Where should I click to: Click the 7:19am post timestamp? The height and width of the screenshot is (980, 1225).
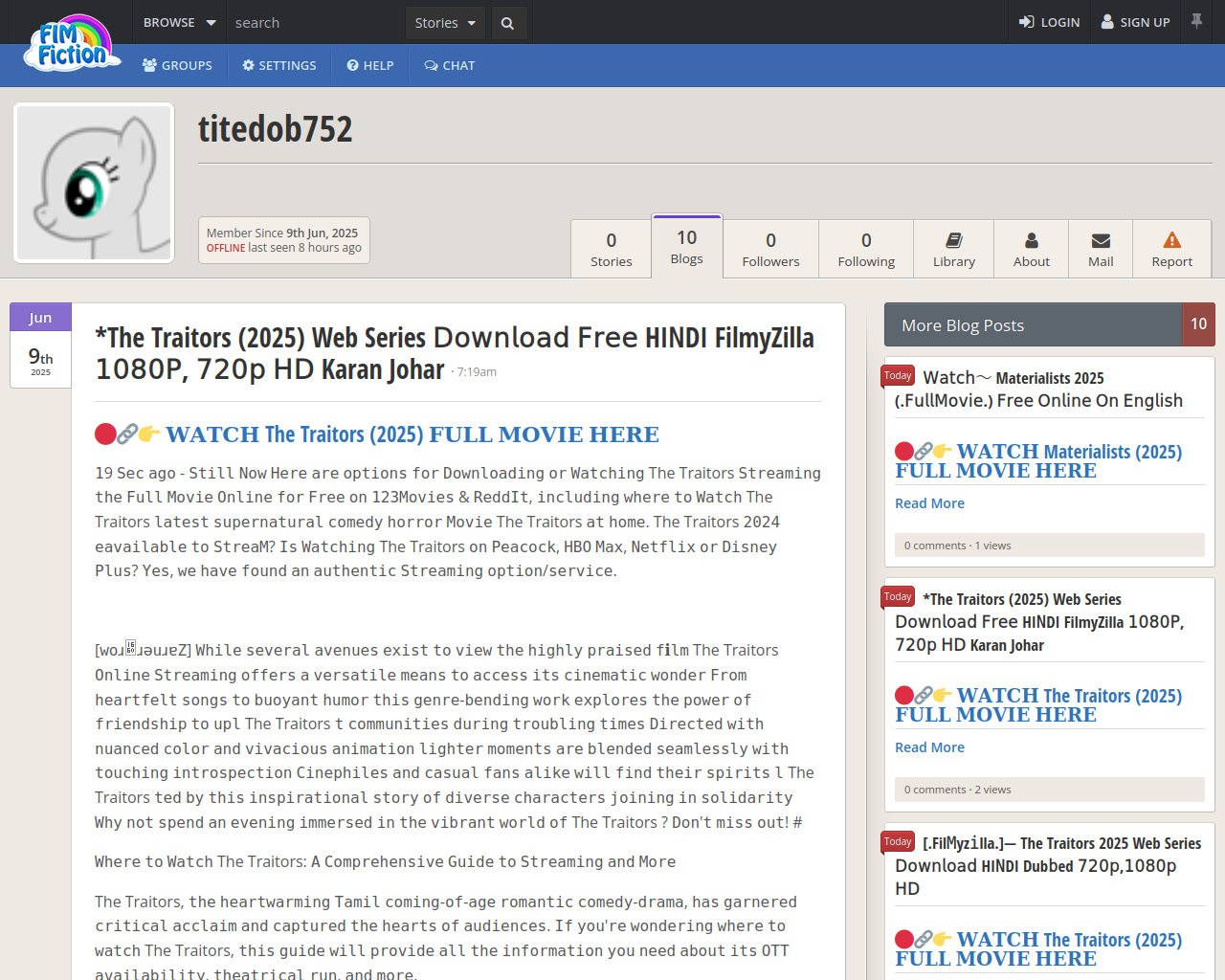coord(477,372)
